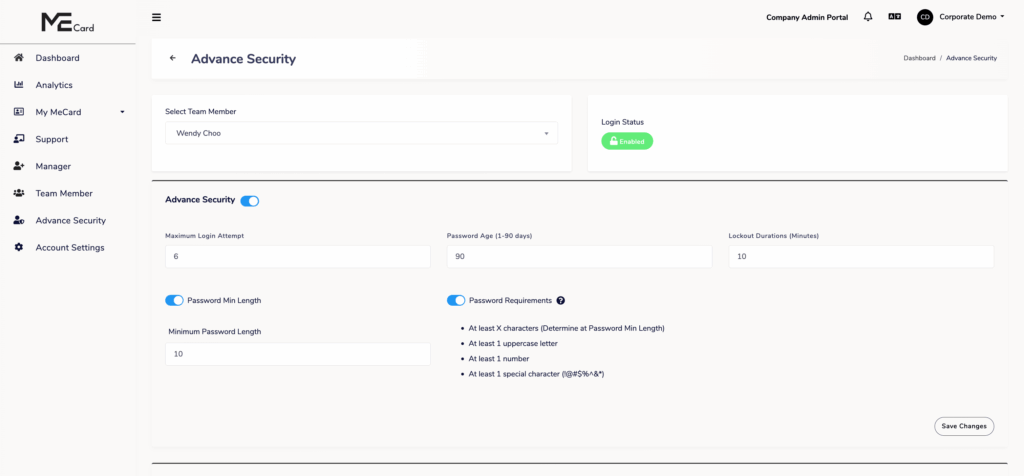Click the Dashboard breadcrumb link

coord(919,58)
